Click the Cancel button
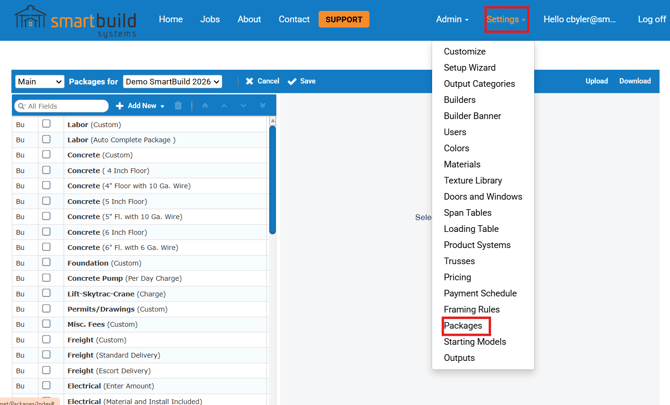 coord(262,81)
